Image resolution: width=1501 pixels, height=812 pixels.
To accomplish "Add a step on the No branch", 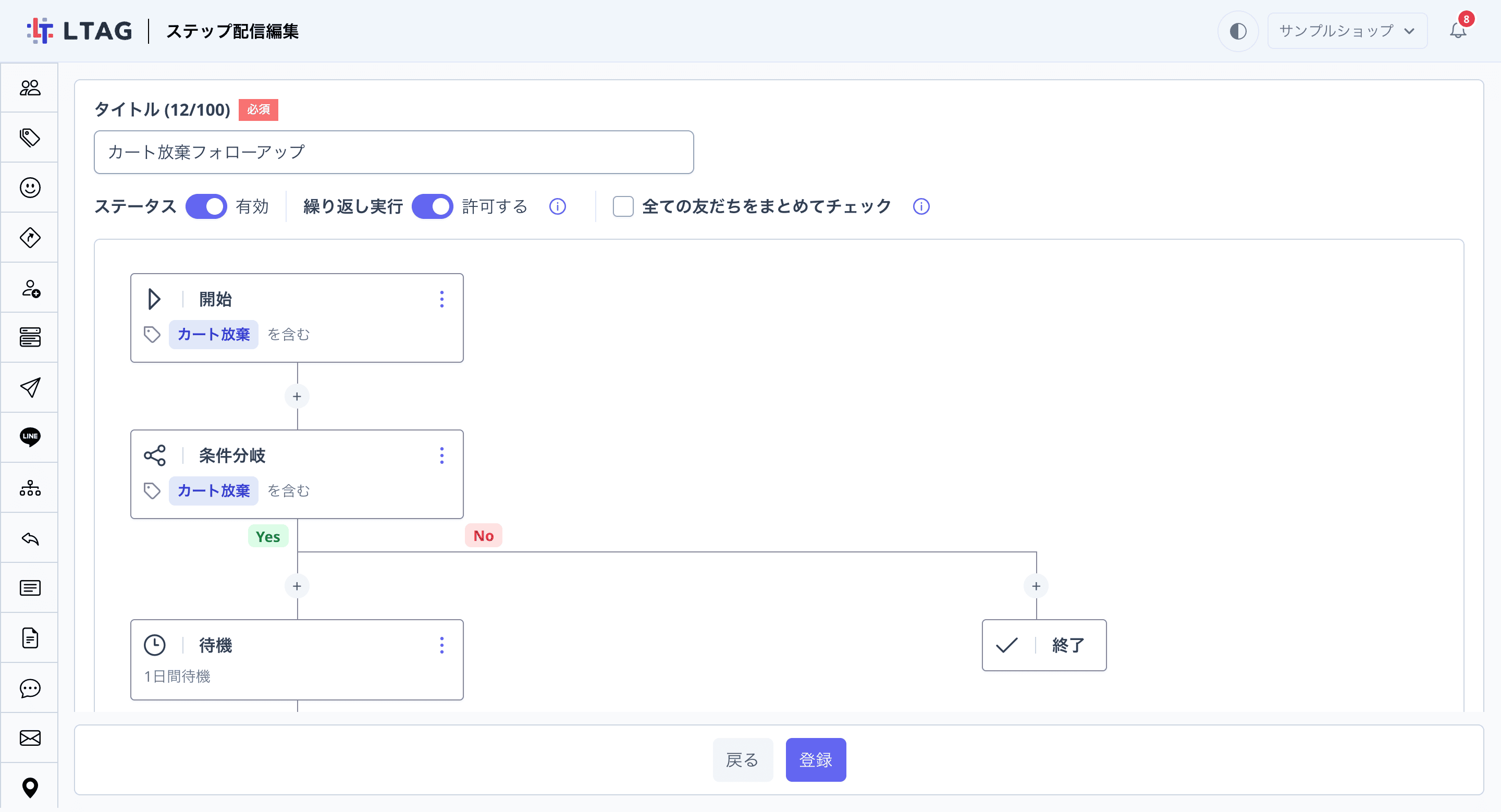I will pos(1036,586).
